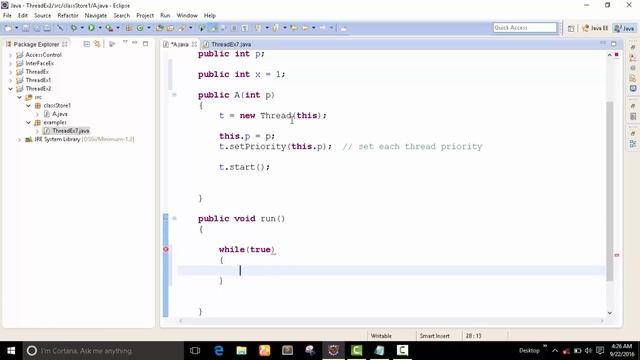This screenshot has width=640, height=360.
Task: Collapse the run() method fold marker
Action: (174, 218)
